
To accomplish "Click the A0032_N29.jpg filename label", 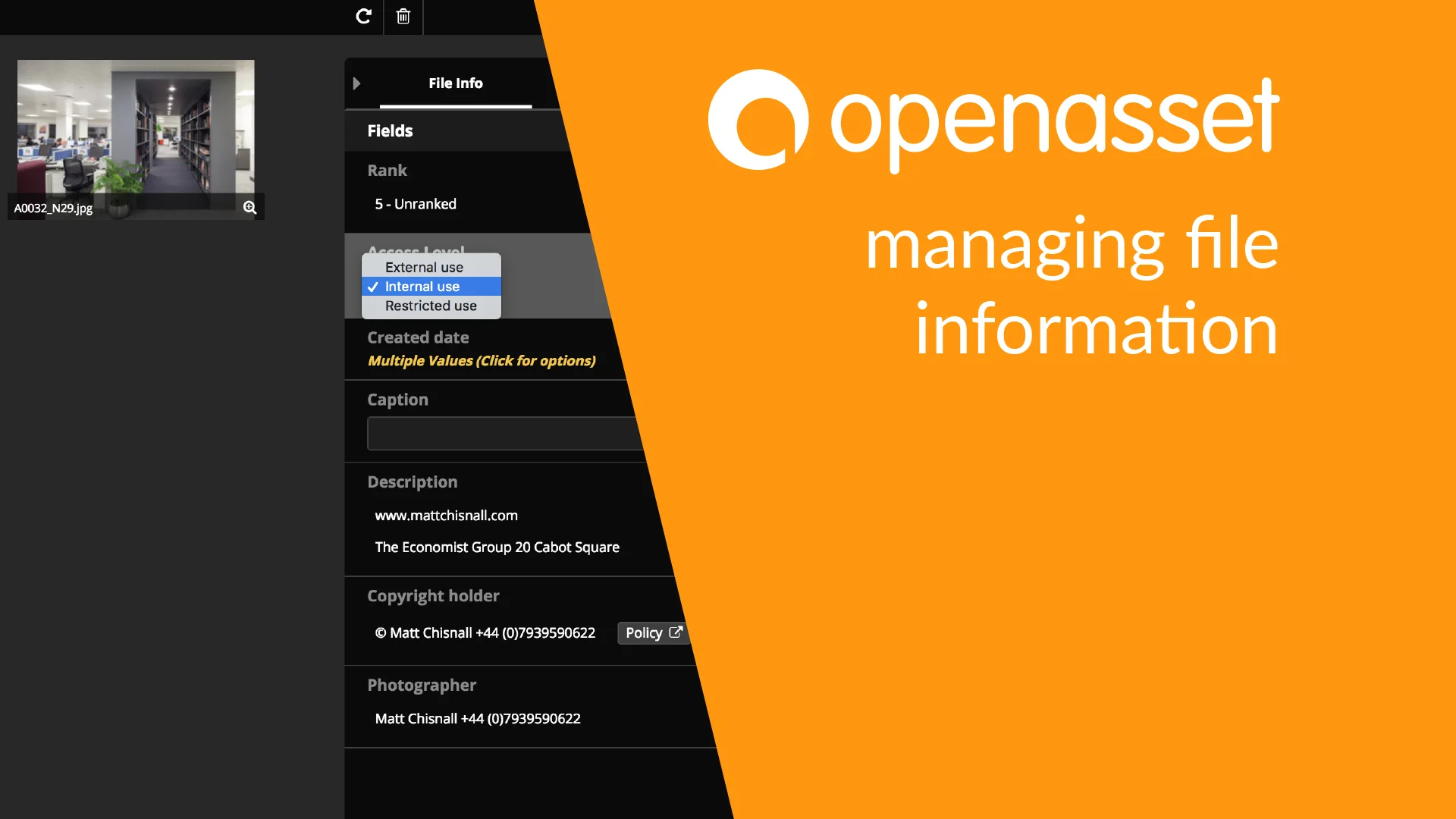I will [53, 209].
